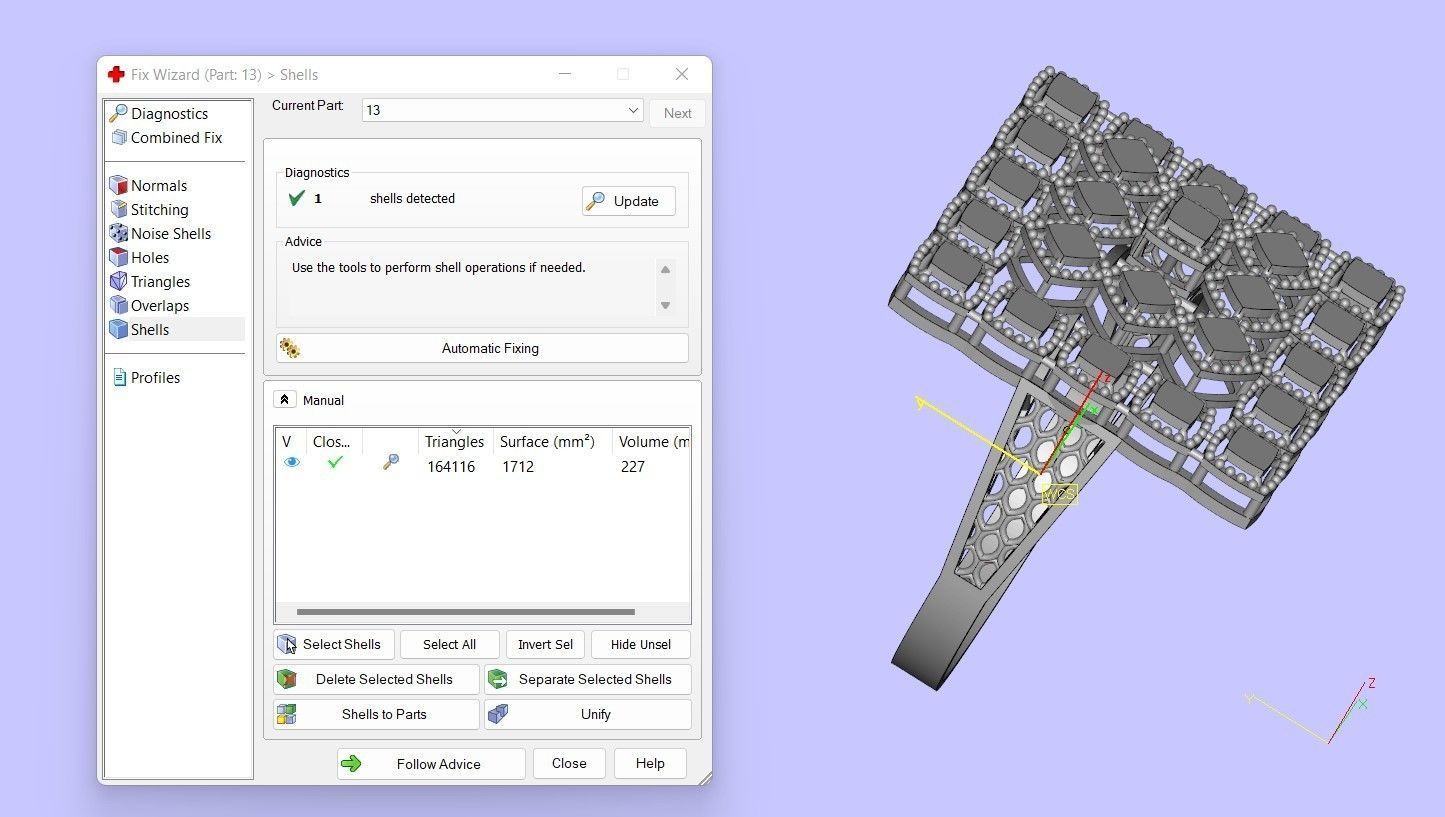The height and width of the screenshot is (817, 1445).
Task: Open the Current Part dropdown
Action: pyautogui.click(x=502, y=110)
